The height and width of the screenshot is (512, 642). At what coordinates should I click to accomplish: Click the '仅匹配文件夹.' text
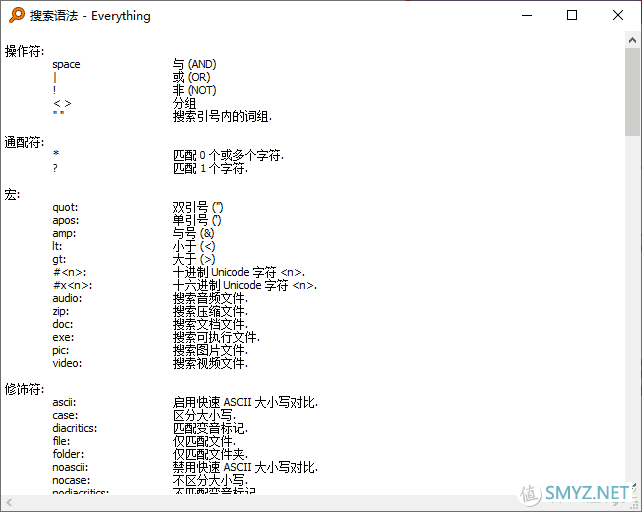(210, 454)
